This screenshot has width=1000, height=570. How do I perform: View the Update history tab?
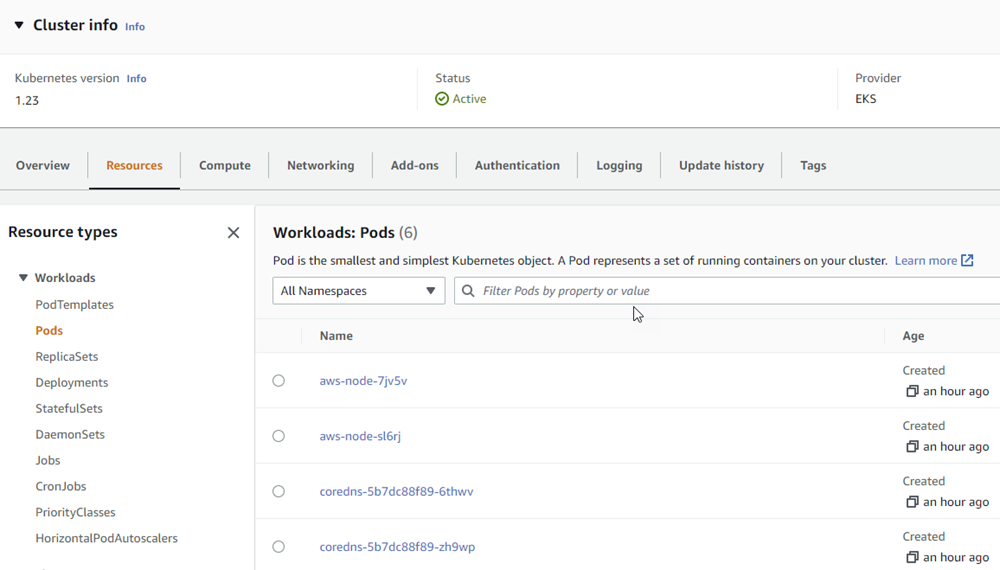(721, 165)
